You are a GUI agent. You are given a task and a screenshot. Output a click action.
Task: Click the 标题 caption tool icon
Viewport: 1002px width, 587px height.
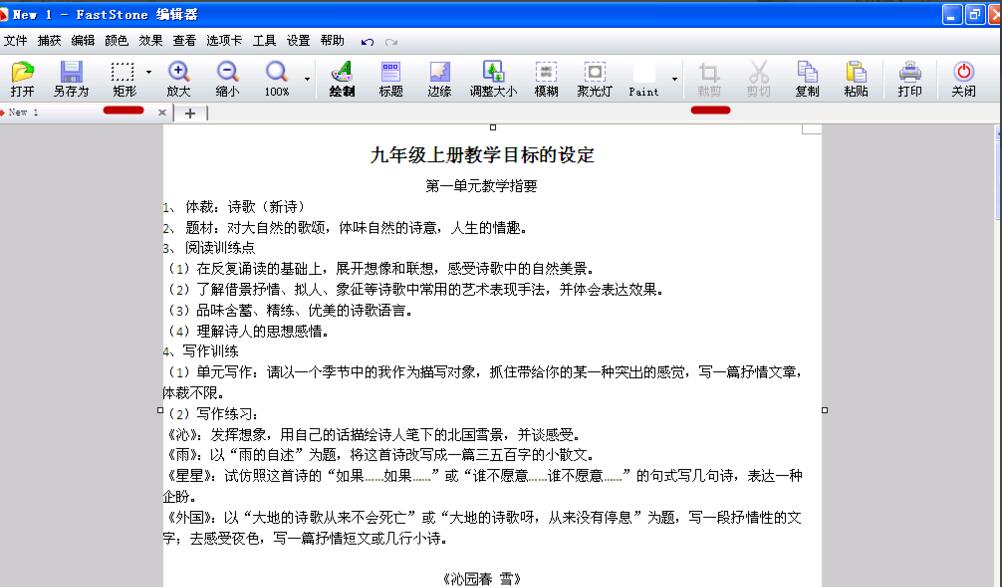(x=390, y=72)
